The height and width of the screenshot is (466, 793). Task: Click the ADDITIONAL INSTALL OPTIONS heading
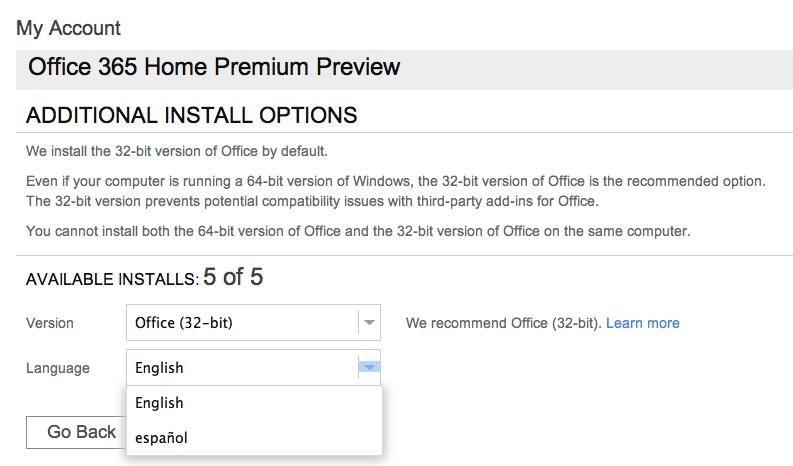(192, 115)
